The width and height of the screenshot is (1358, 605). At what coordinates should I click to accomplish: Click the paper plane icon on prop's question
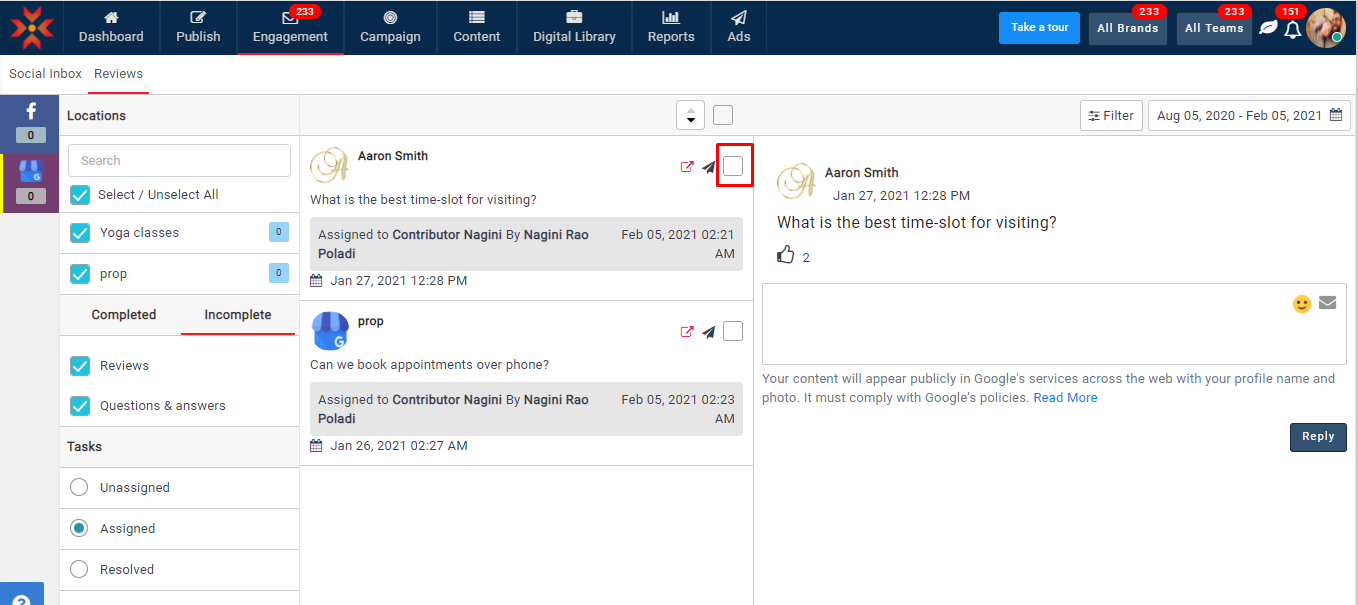pyautogui.click(x=709, y=332)
